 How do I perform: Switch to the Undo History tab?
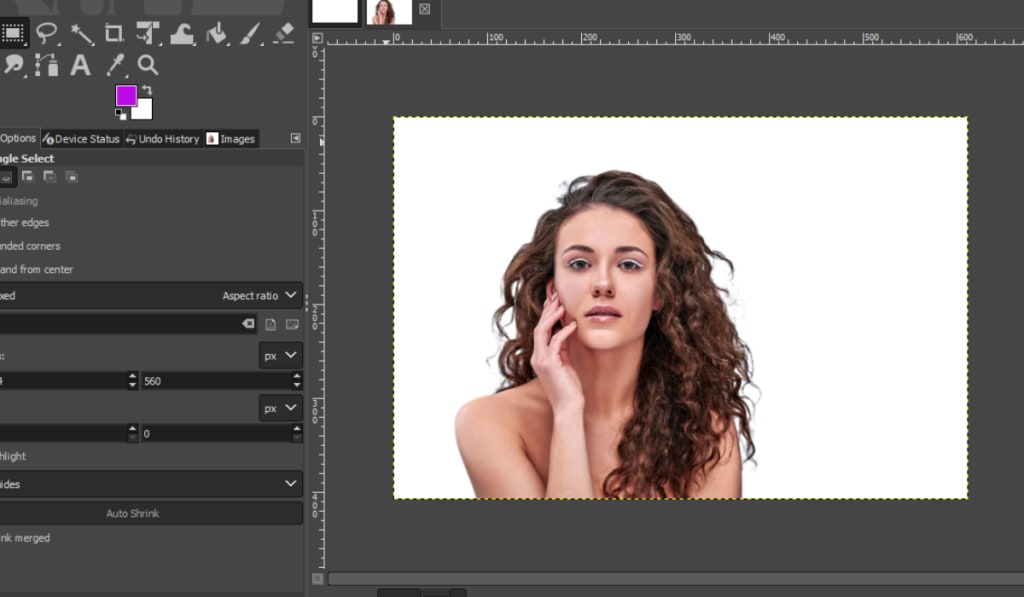coord(162,139)
